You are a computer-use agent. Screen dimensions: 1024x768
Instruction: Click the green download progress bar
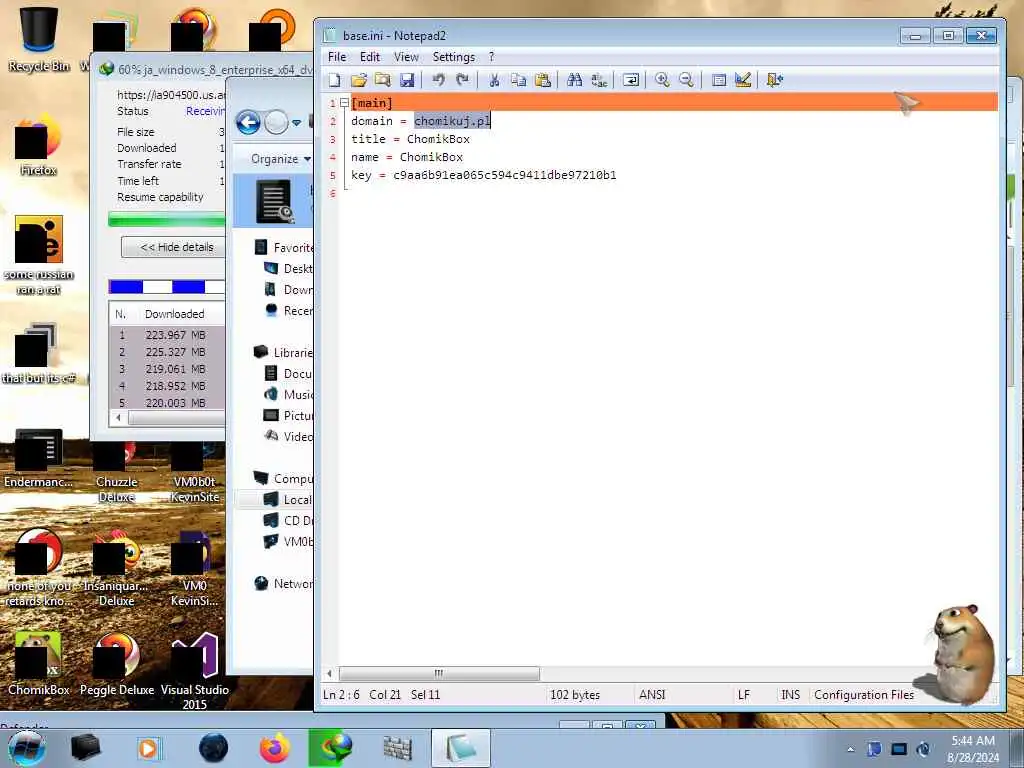pyautogui.click(x=167, y=219)
